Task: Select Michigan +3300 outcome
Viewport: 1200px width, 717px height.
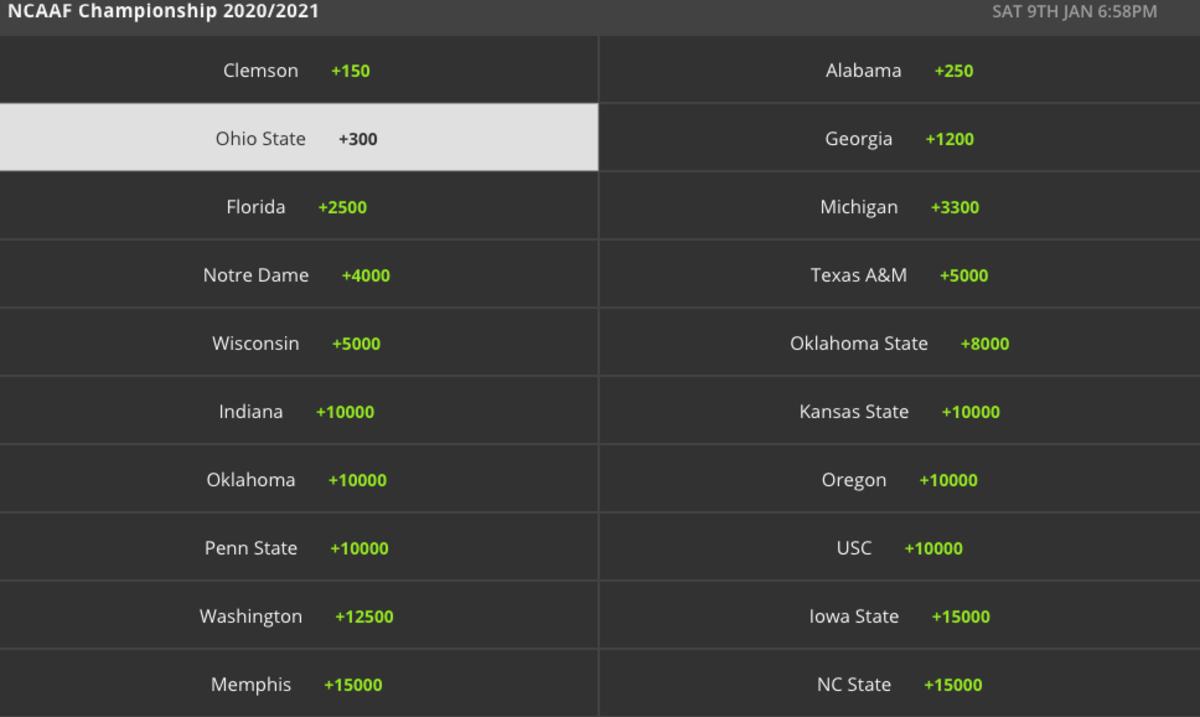Action: click(899, 207)
